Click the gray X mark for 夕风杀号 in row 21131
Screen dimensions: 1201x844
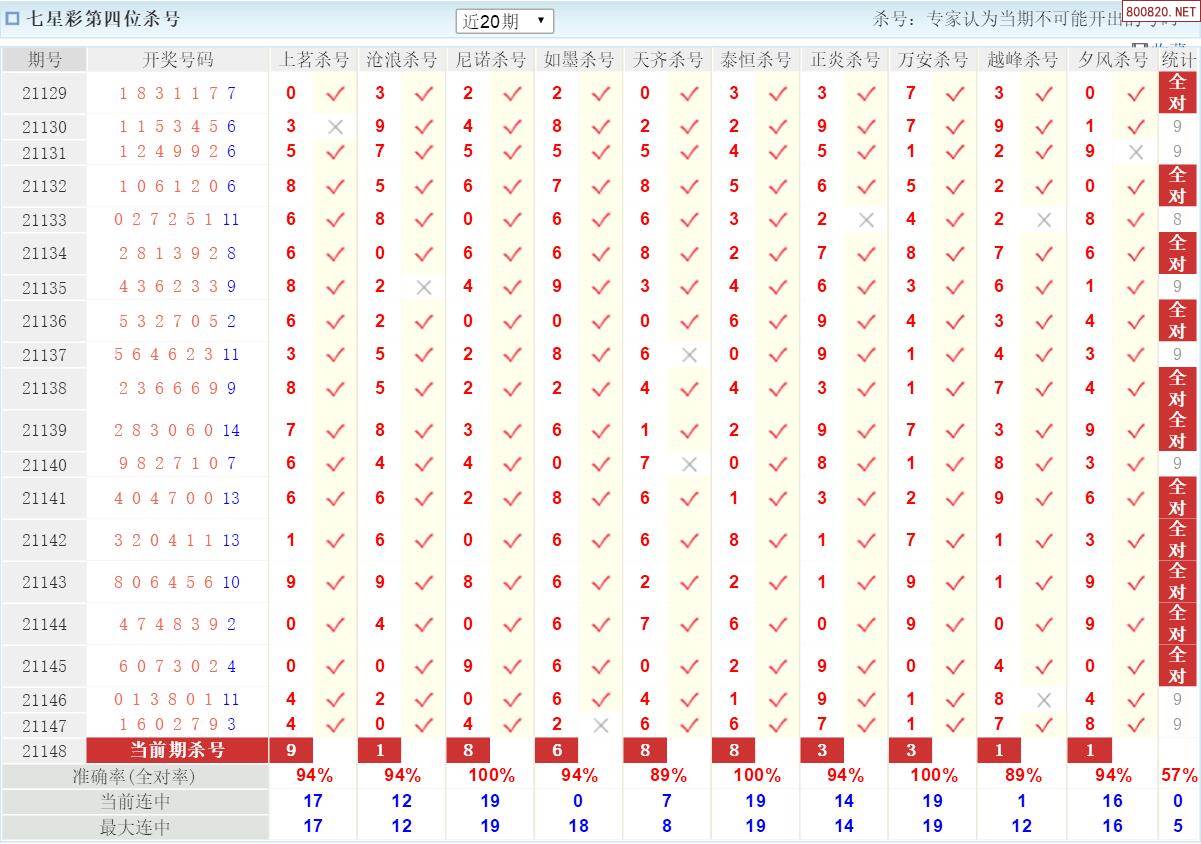(x=1135, y=152)
